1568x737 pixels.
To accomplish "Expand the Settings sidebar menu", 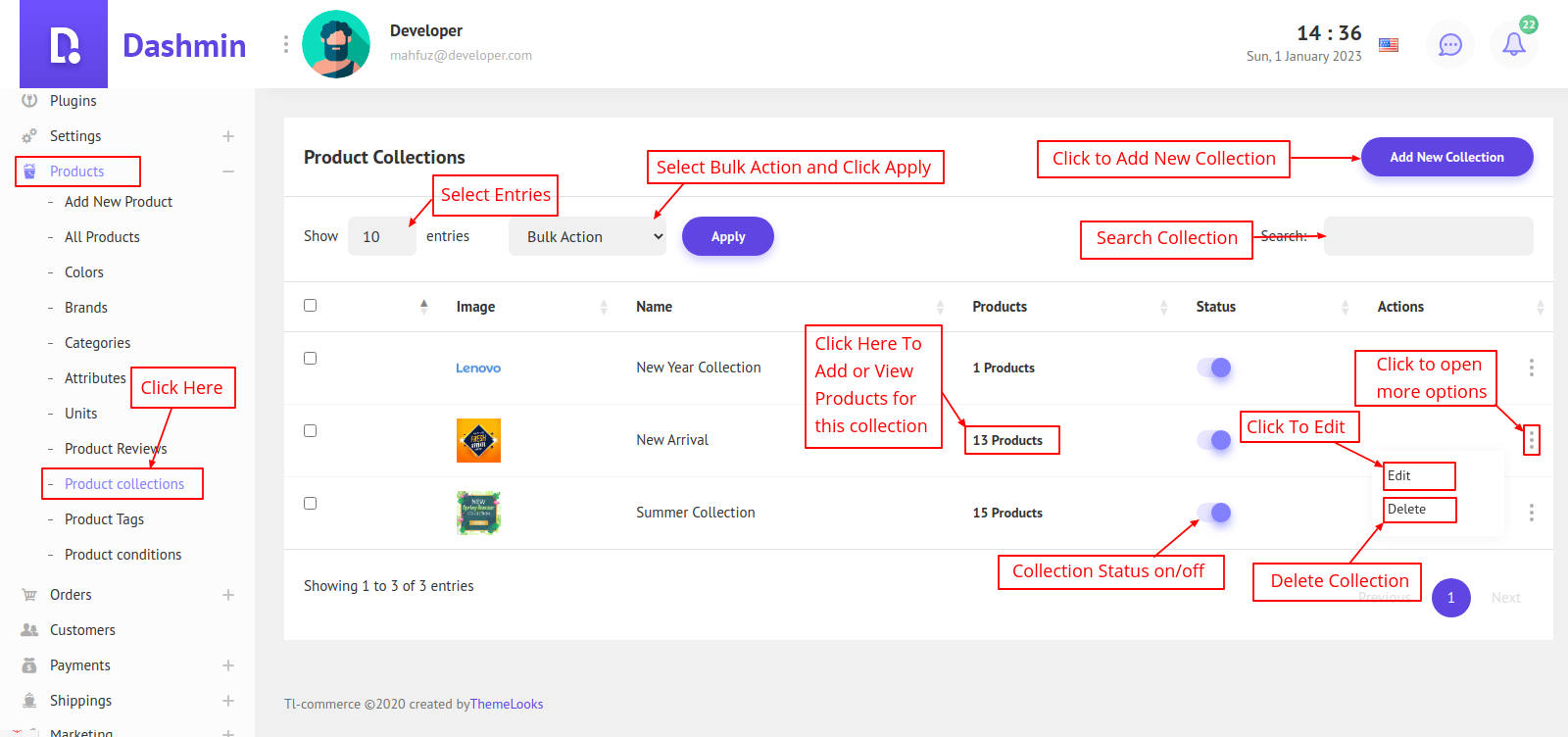I will [x=227, y=136].
